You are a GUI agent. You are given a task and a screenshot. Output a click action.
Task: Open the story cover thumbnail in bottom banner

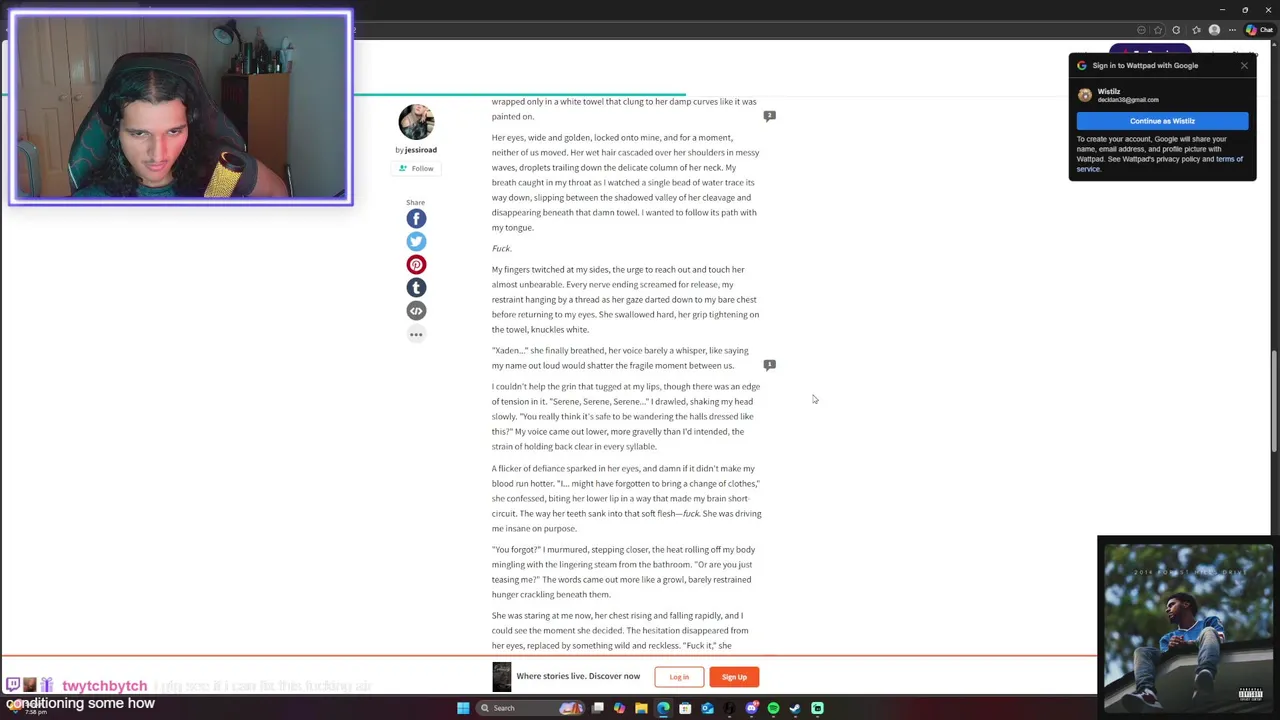click(x=501, y=677)
